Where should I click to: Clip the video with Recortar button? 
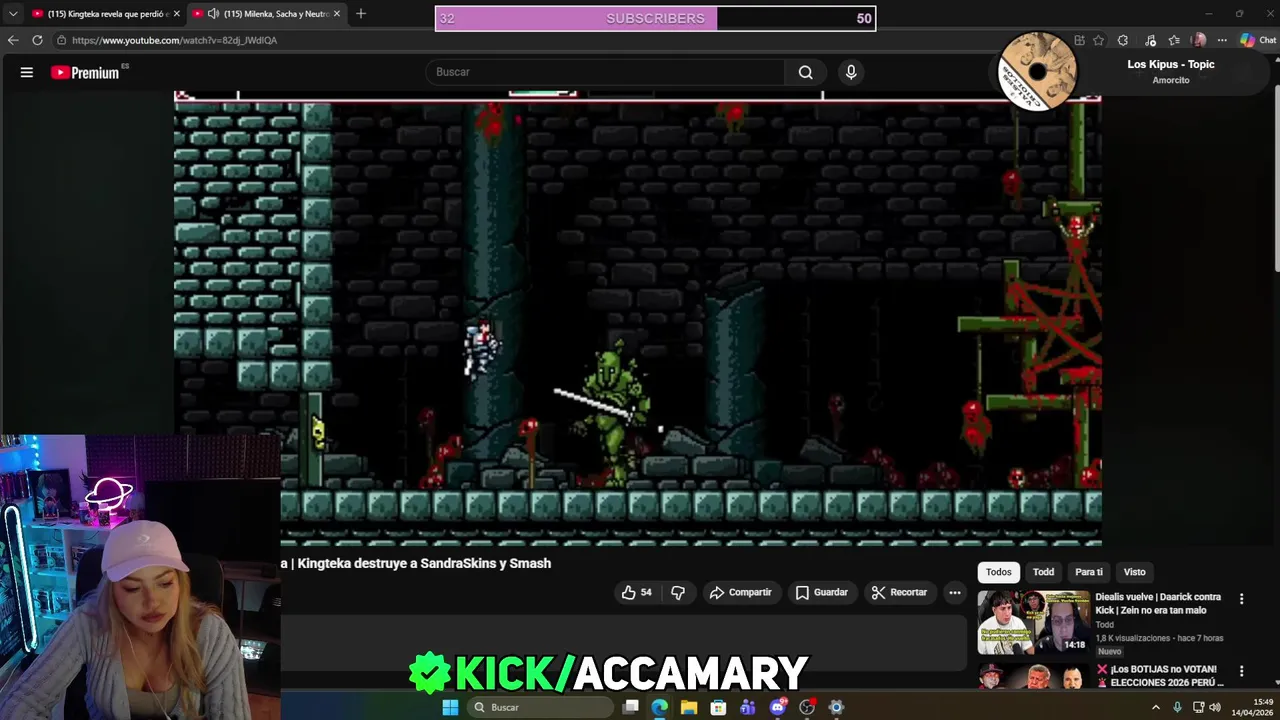tap(898, 592)
